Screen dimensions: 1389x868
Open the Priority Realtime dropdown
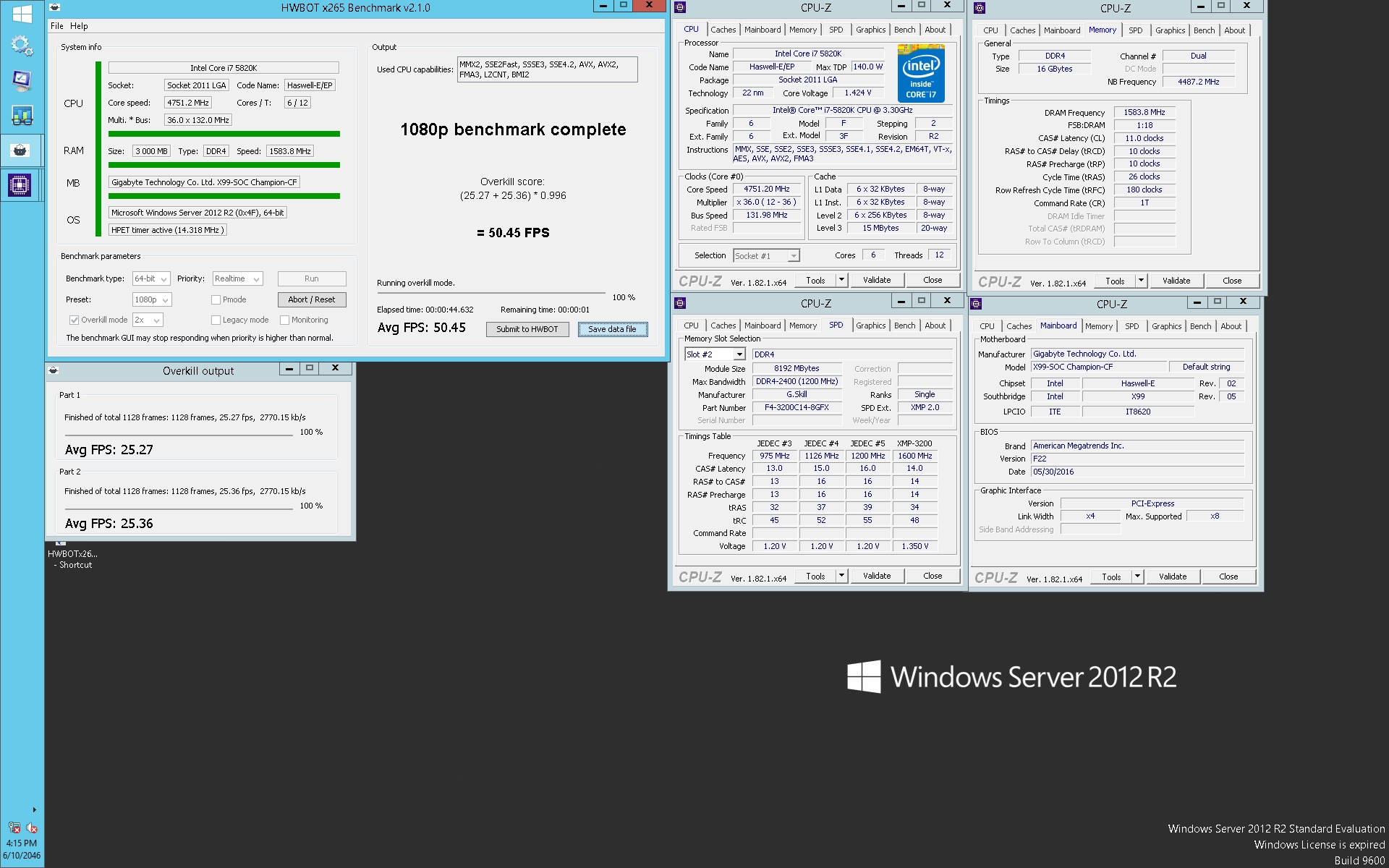237,278
